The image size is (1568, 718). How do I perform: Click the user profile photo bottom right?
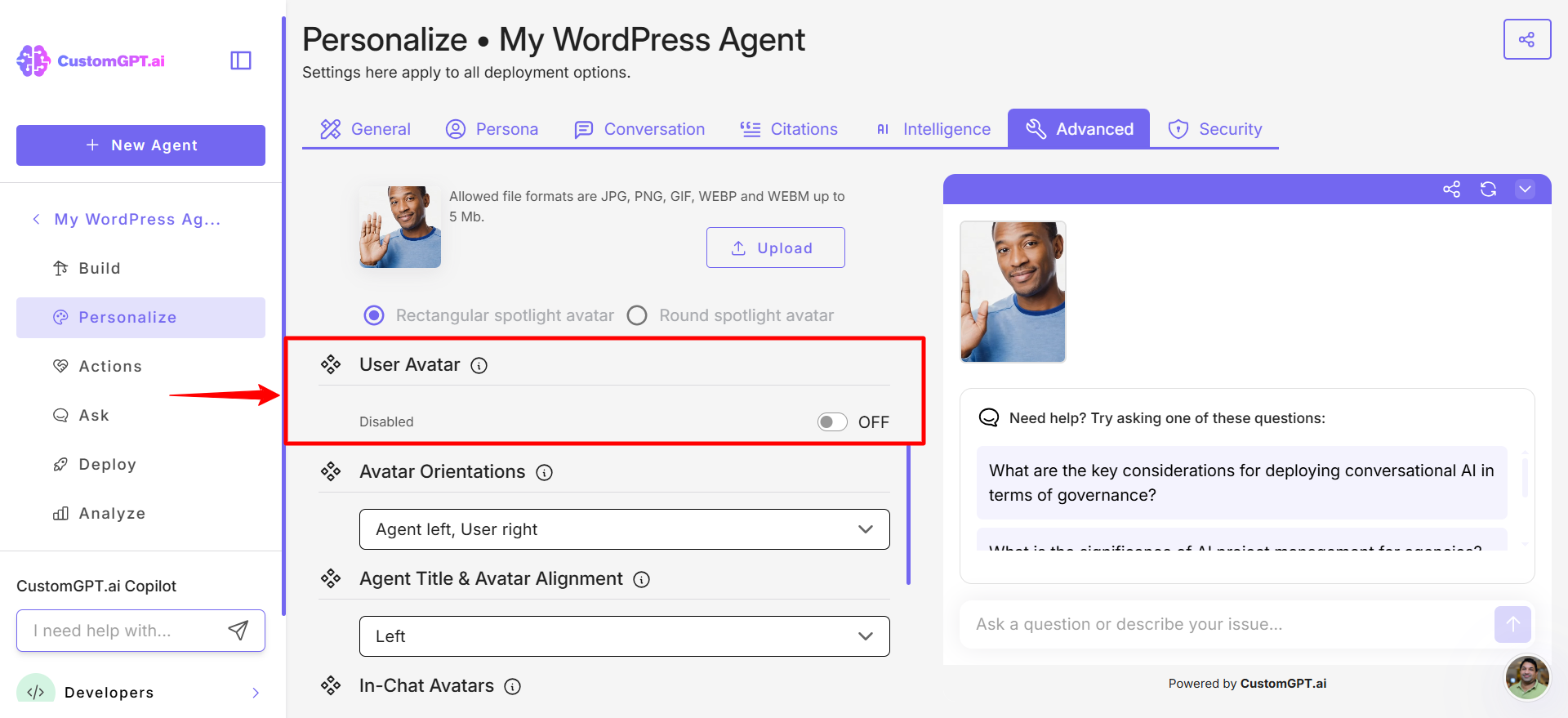tap(1527, 677)
